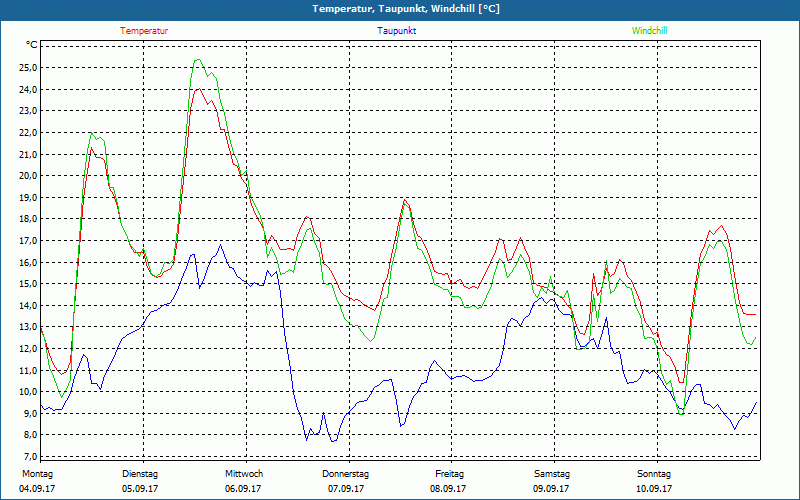Click the Freitag day label

tap(449, 474)
